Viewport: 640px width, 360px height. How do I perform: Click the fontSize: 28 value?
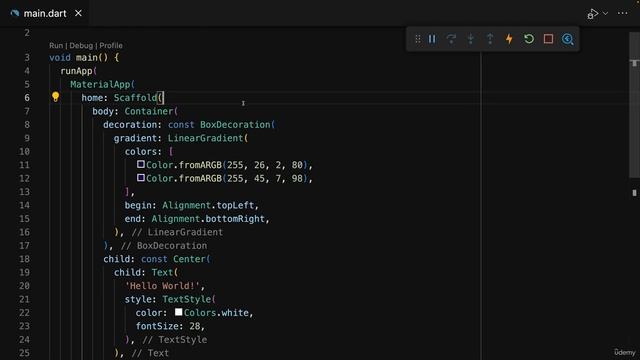point(195,326)
